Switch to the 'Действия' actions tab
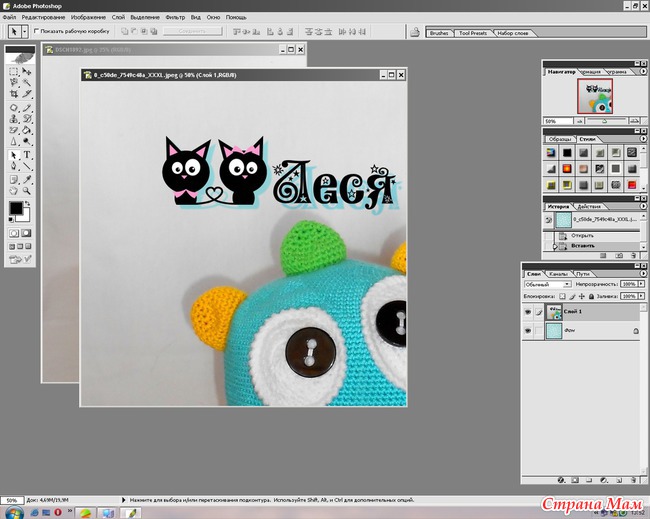 coord(589,206)
